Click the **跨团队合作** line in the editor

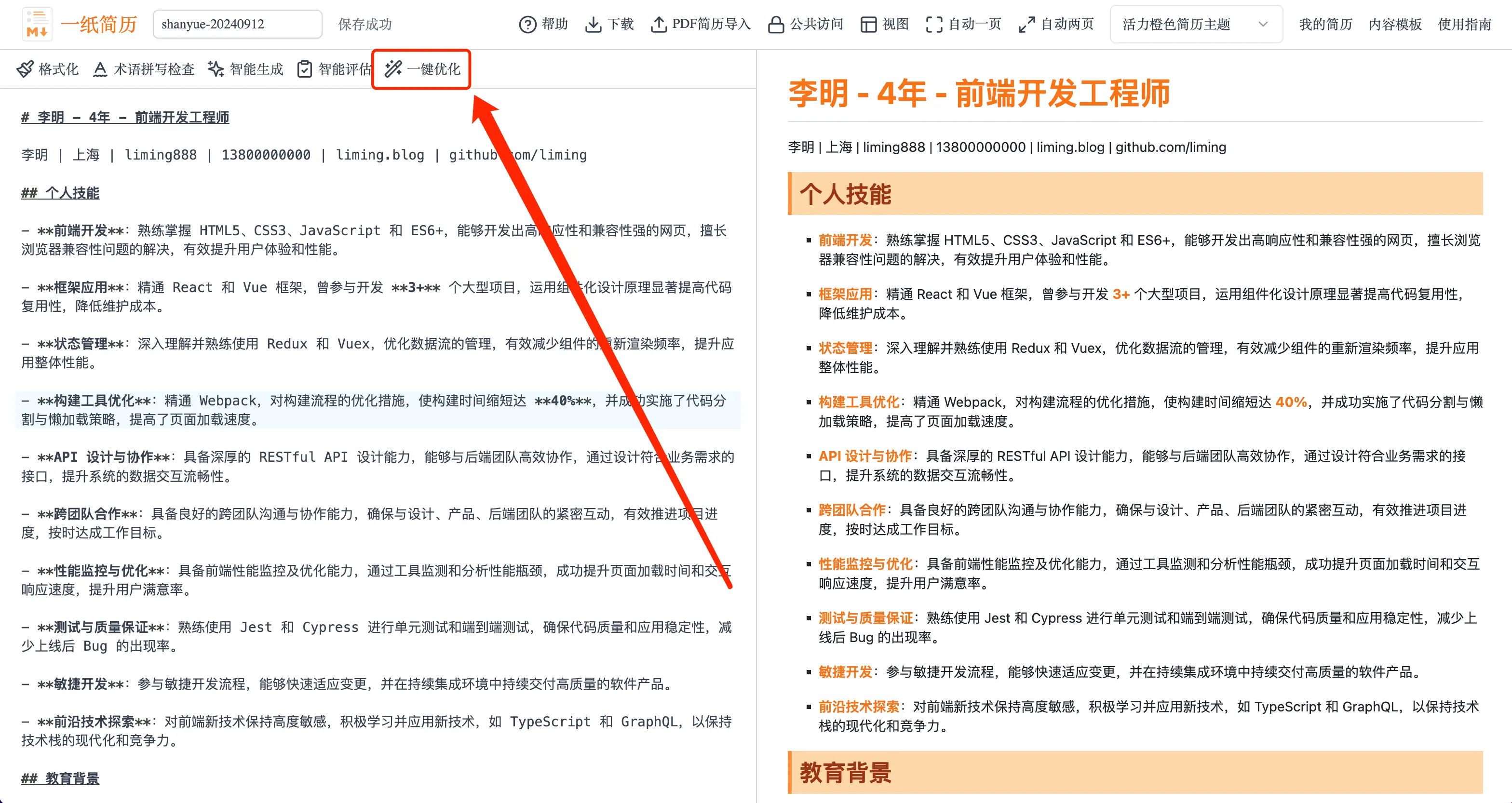click(369, 523)
